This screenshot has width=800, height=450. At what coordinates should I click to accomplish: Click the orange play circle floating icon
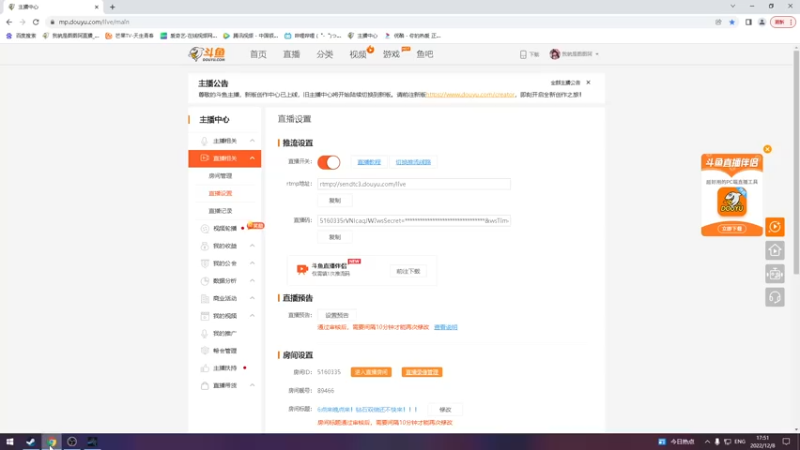(x=774, y=227)
